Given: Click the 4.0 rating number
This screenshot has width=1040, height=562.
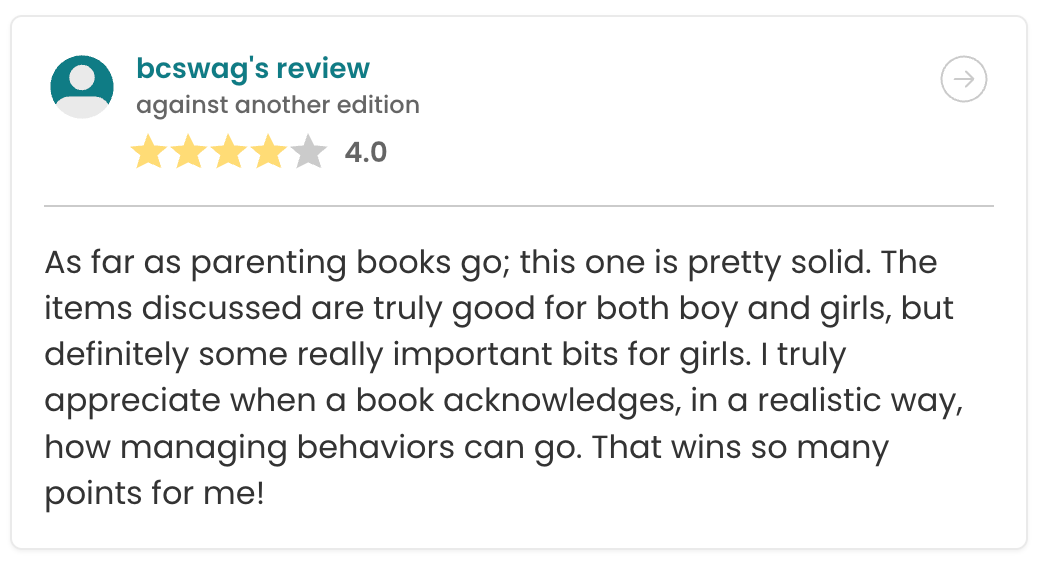Looking at the screenshot, I should 365,153.
